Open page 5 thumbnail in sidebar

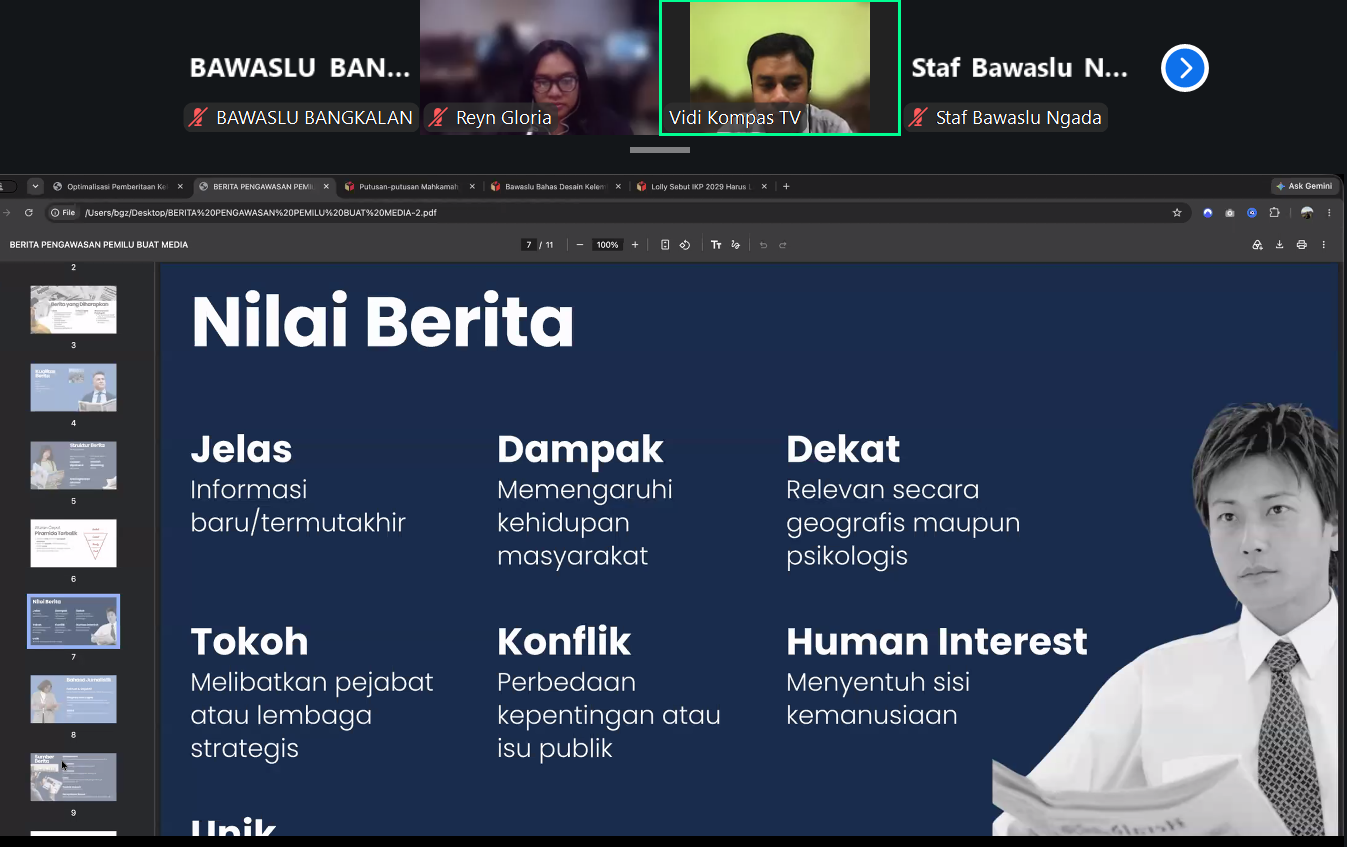[73, 465]
